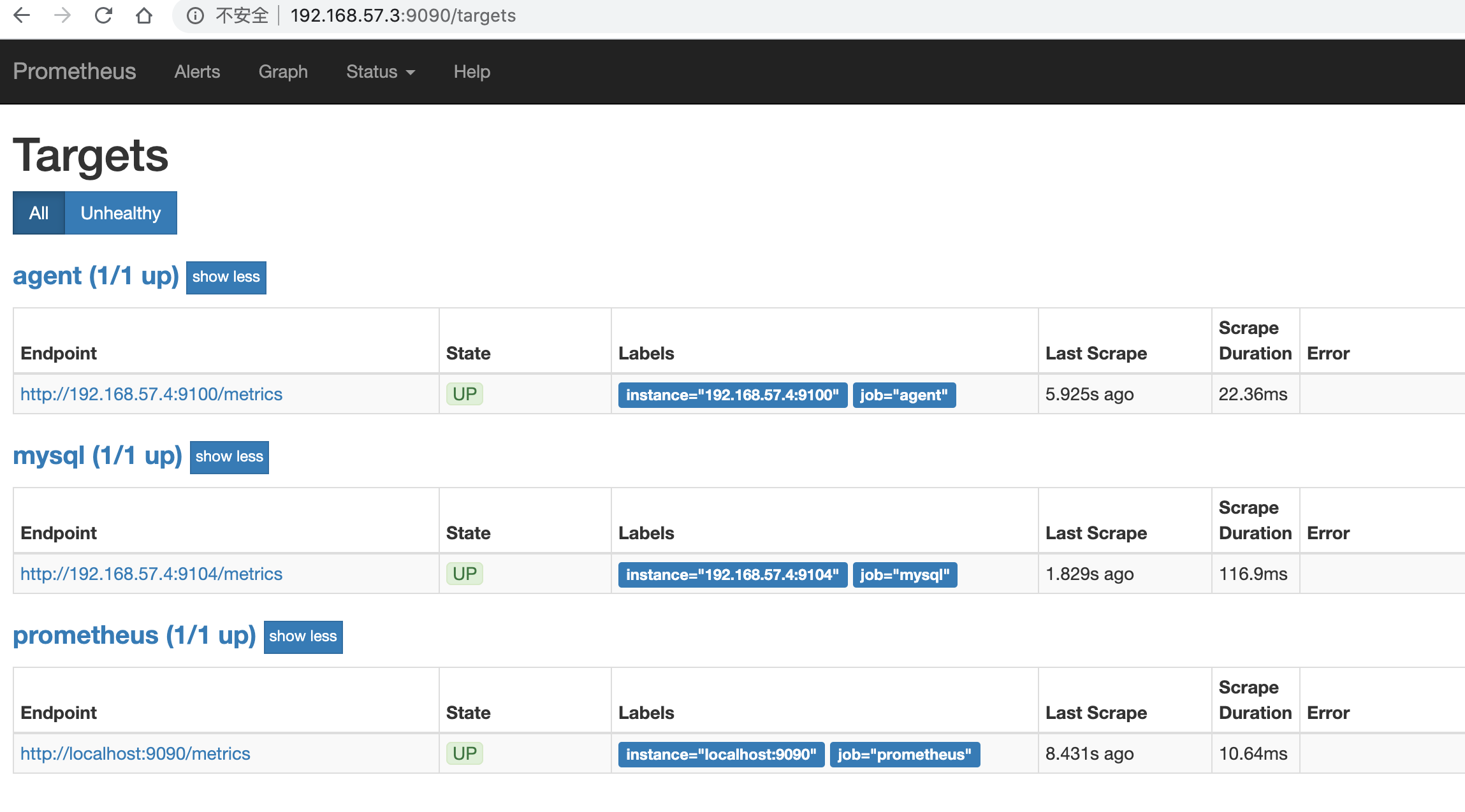
Task: Select the All filter button
Action: pos(39,213)
